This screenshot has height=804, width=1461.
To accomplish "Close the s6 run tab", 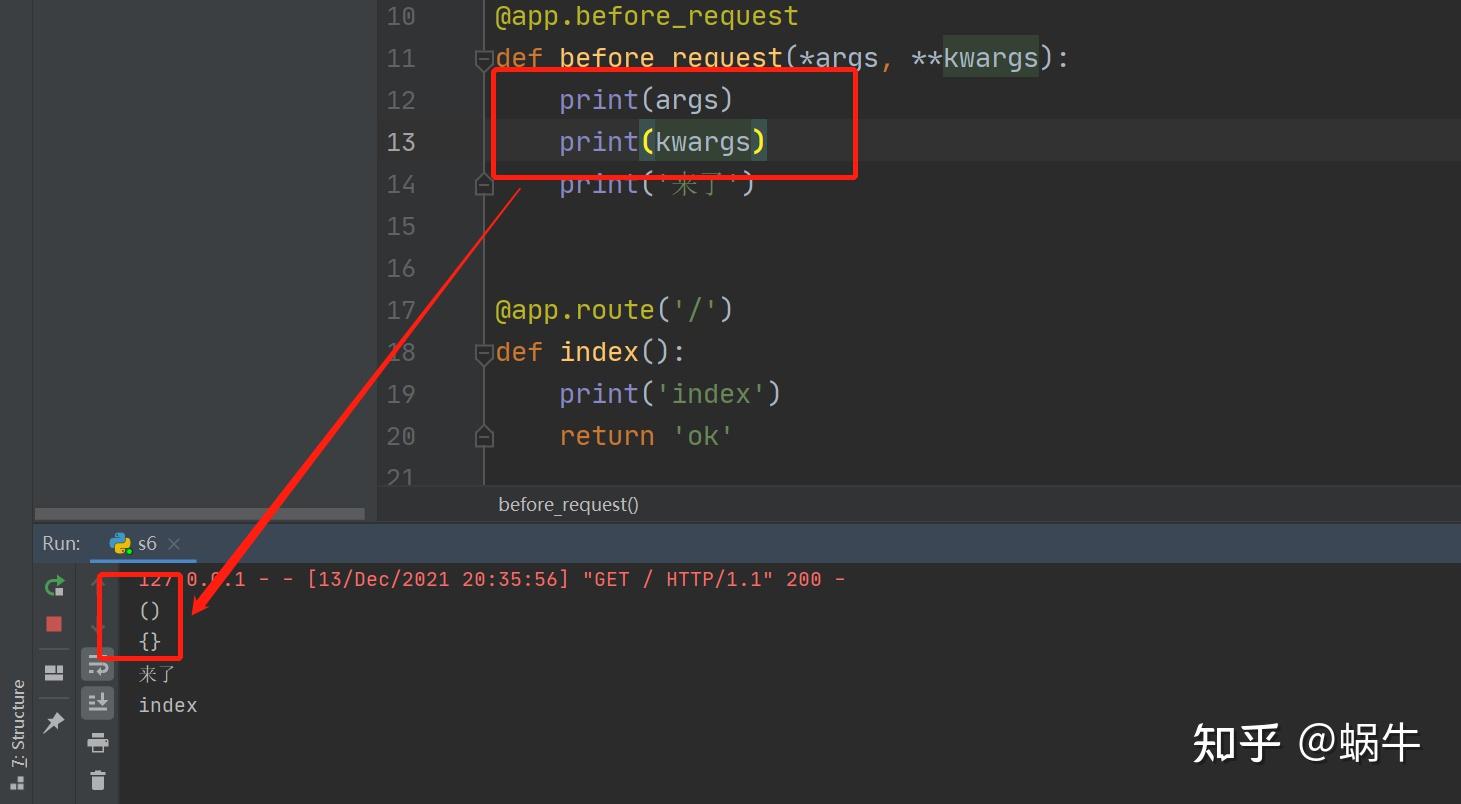I will (174, 544).
